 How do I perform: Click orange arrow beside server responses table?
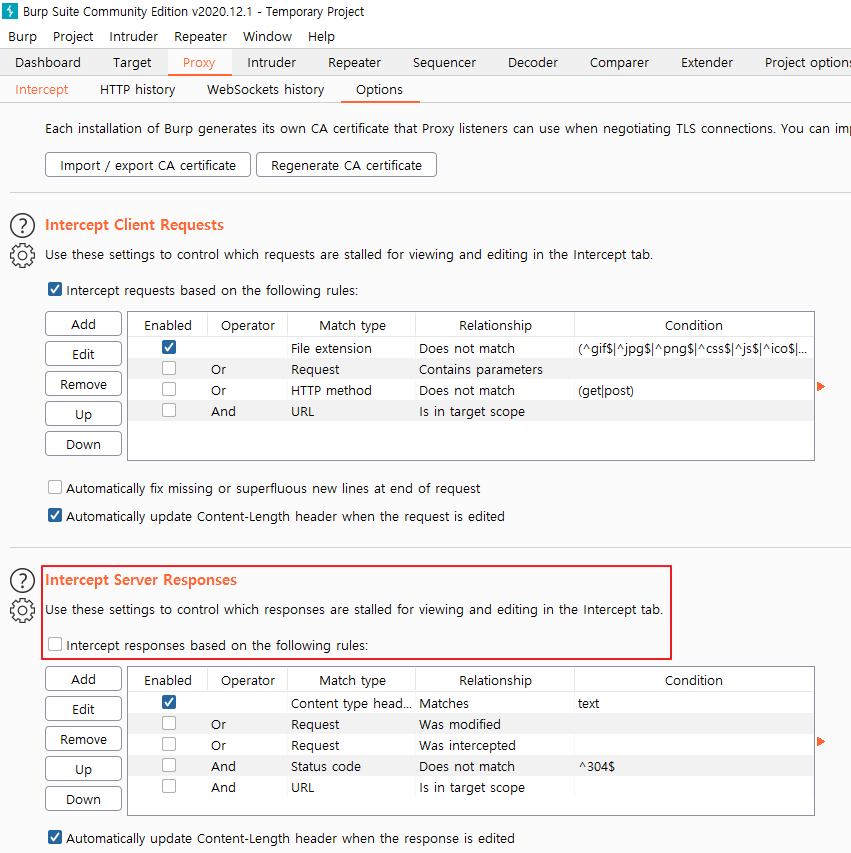(821, 741)
